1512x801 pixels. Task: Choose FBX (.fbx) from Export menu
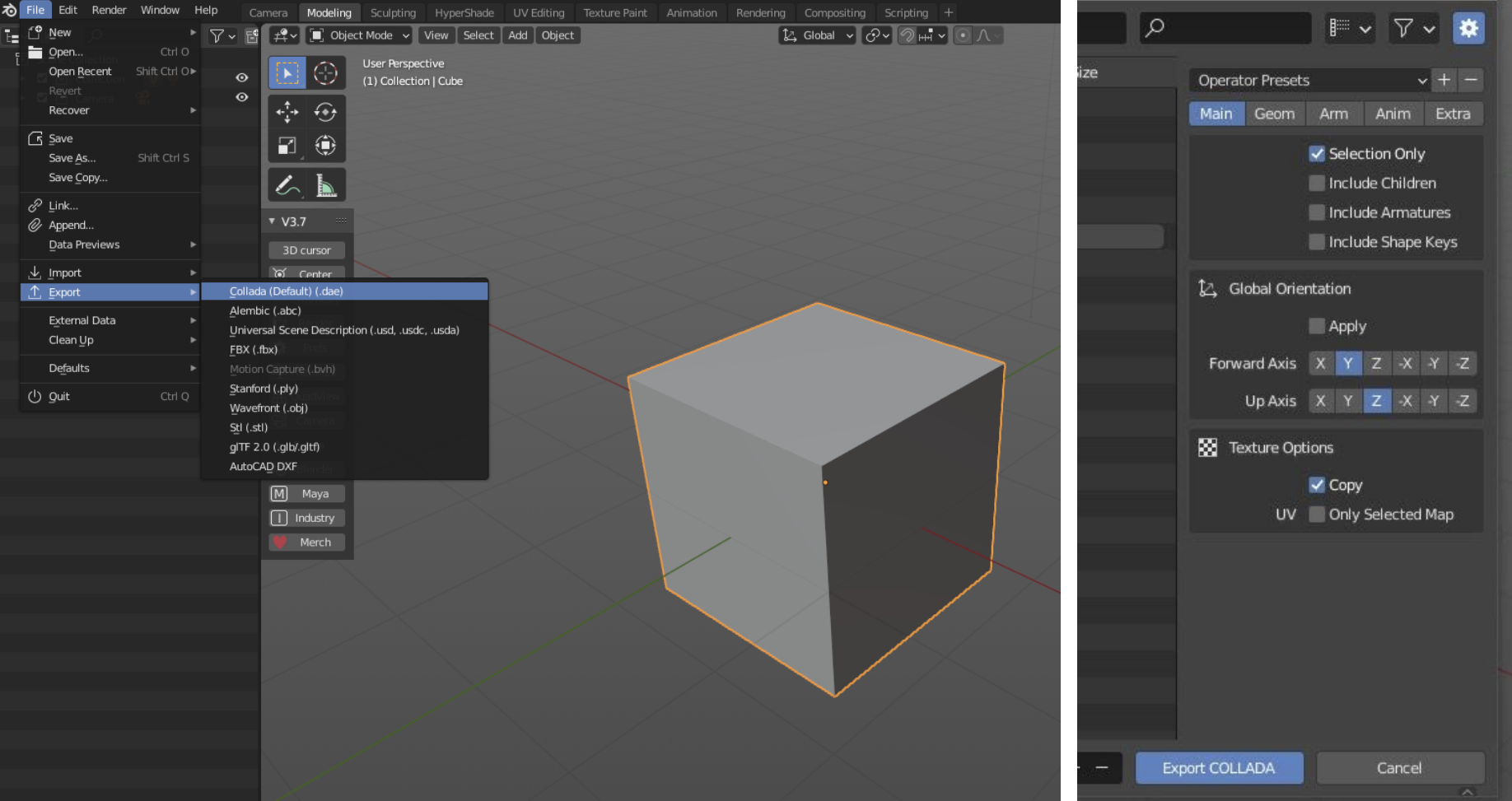[254, 349]
